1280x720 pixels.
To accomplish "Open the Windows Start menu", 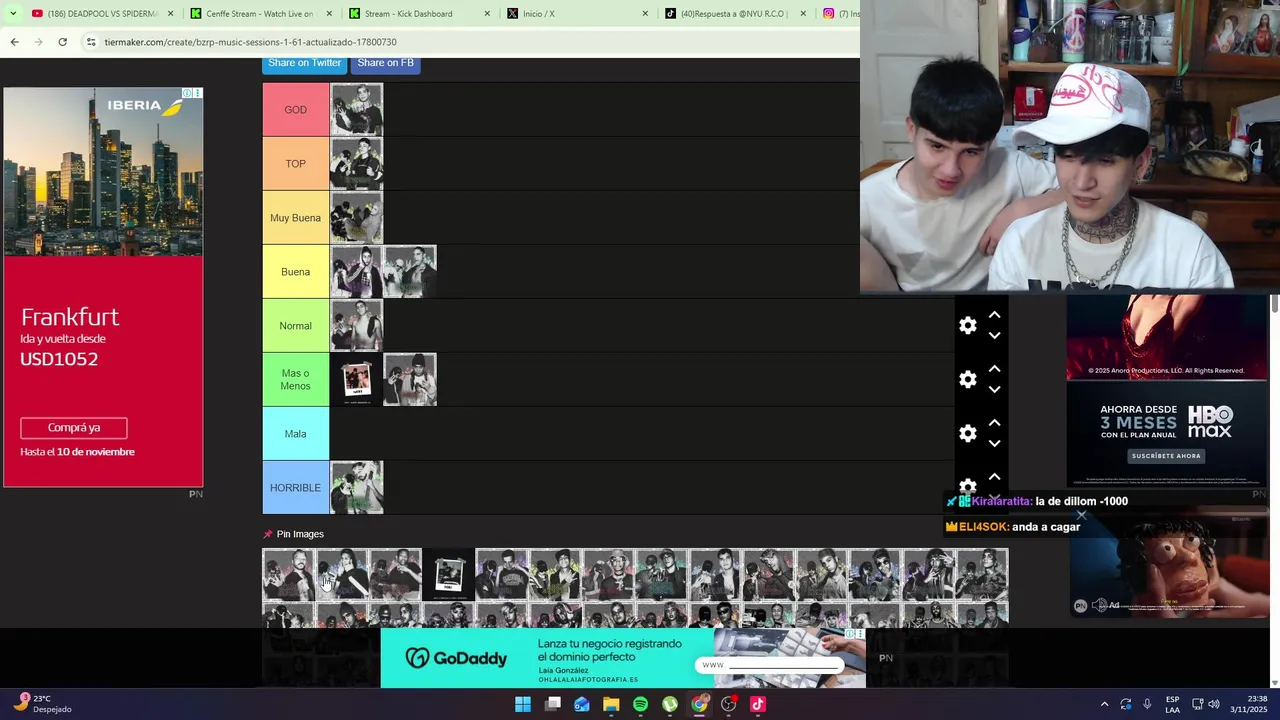I will 523,704.
